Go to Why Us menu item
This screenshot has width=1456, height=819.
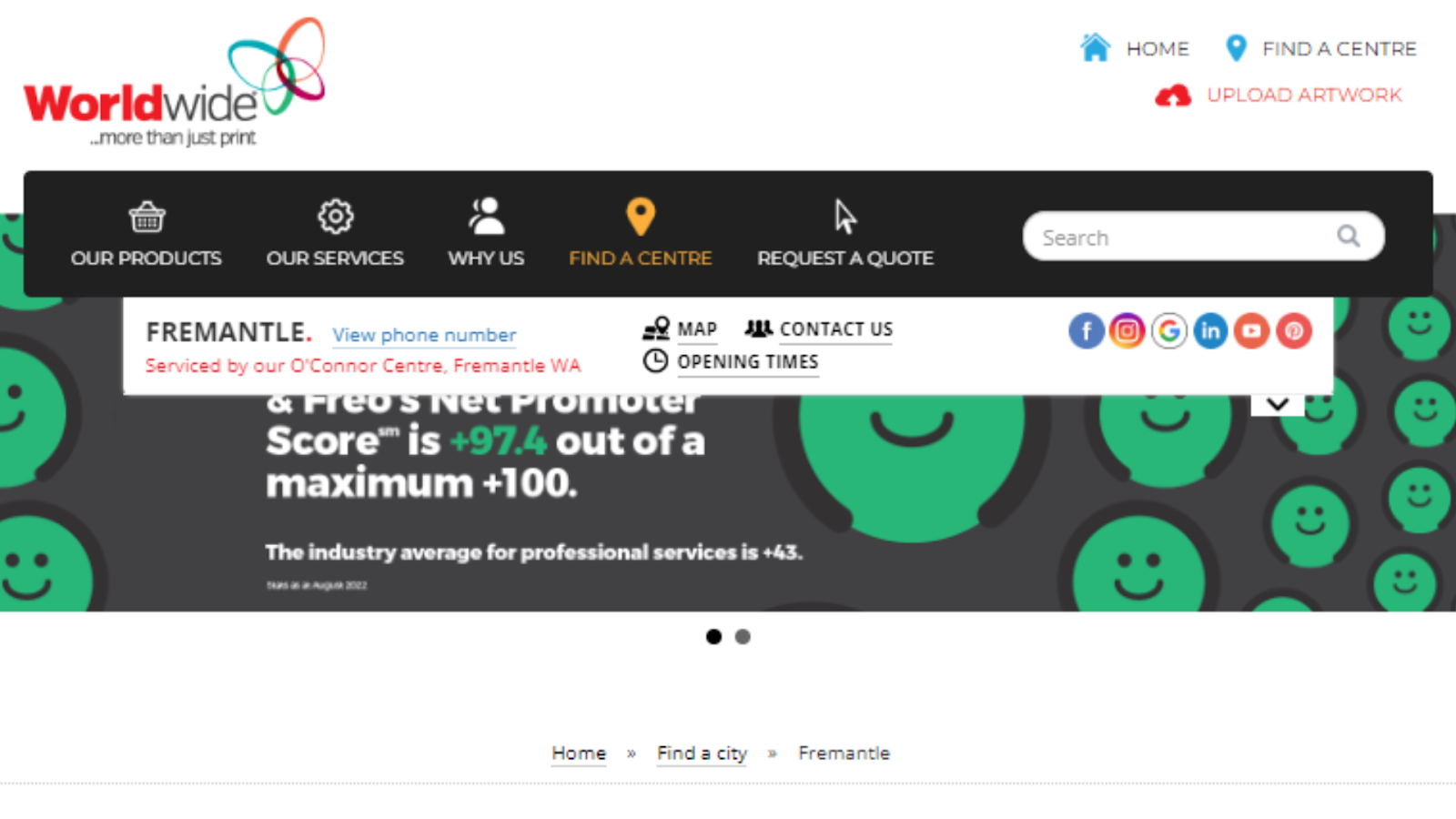click(x=486, y=234)
